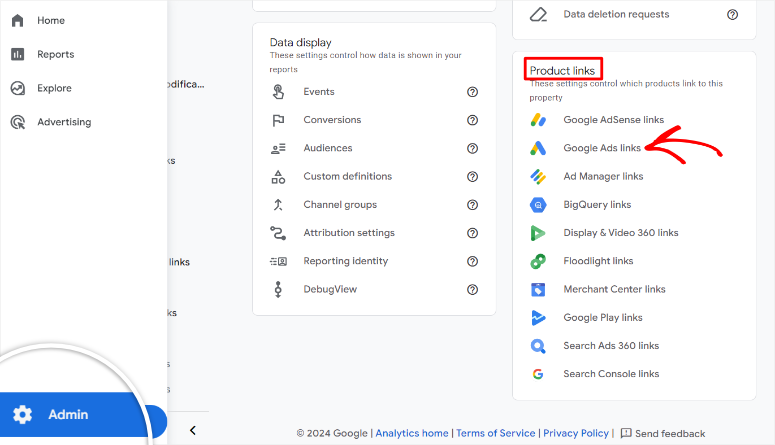Collapse the admin panel with chevron arrow
The image size is (775, 445).
coord(193,431)
